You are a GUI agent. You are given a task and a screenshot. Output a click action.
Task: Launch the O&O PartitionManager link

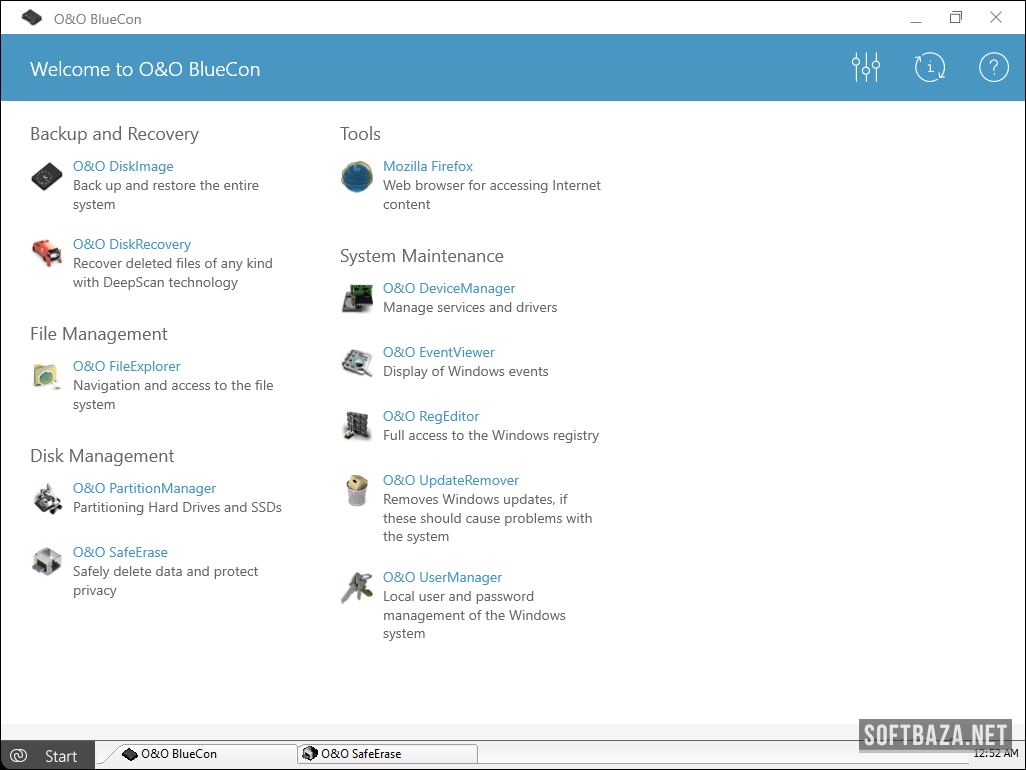coord(144,488)
